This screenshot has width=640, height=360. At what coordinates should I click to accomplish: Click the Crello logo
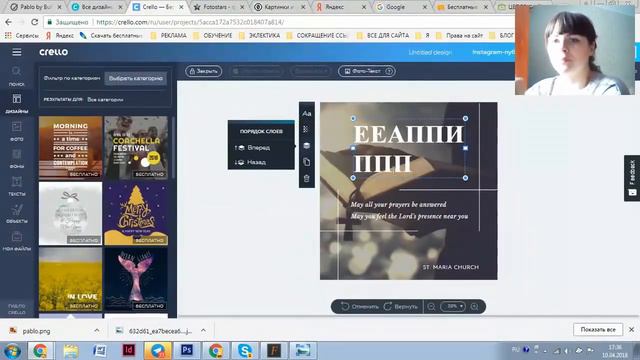[x=53, y=52]
